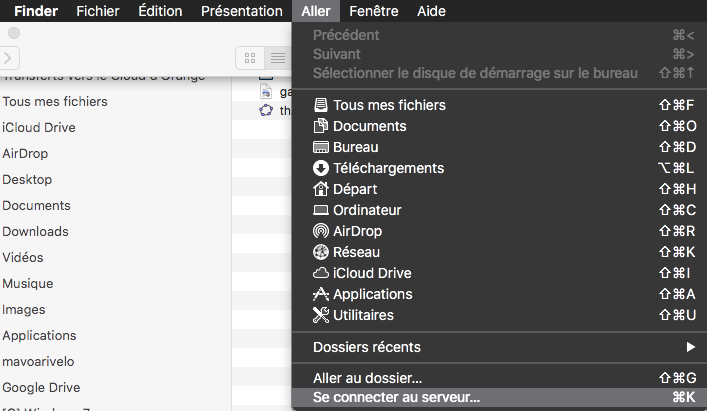Click the Tous mes fichiers menu icon
Image resolution: width=707 pixels, height=411 pixels.
pyautogui.click(x=320, y=105)
